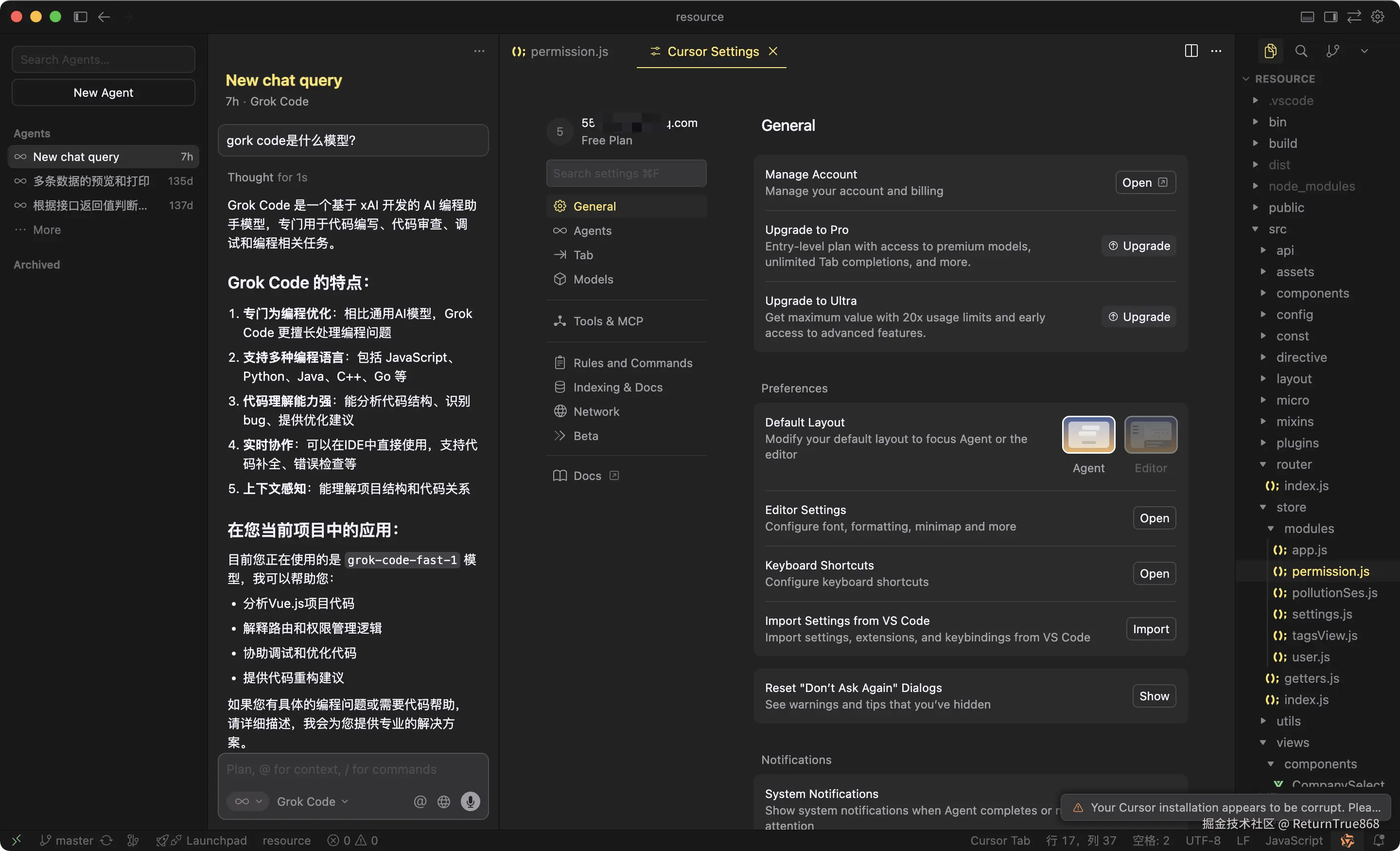The width and height of the screenshot is (1400, 851).
Task: Click the New Agent button
Action: pyautogui.click(x=104, y=92)
